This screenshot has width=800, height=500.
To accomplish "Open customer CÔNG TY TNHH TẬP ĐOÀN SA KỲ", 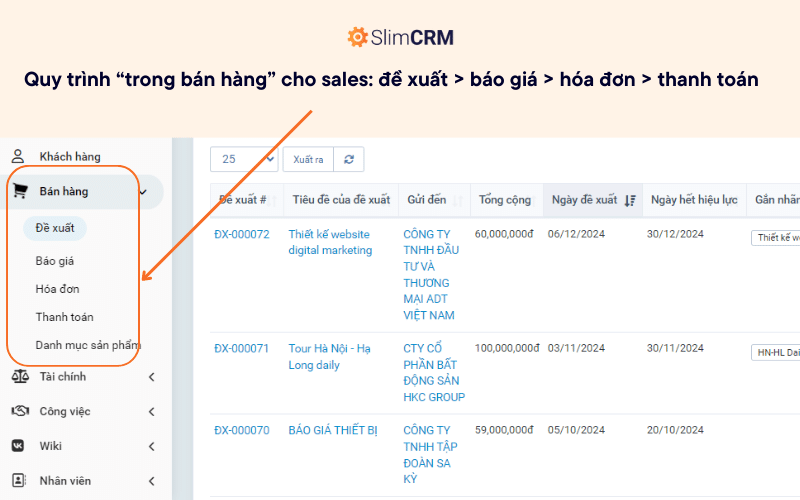I will [x=430, y=455].
